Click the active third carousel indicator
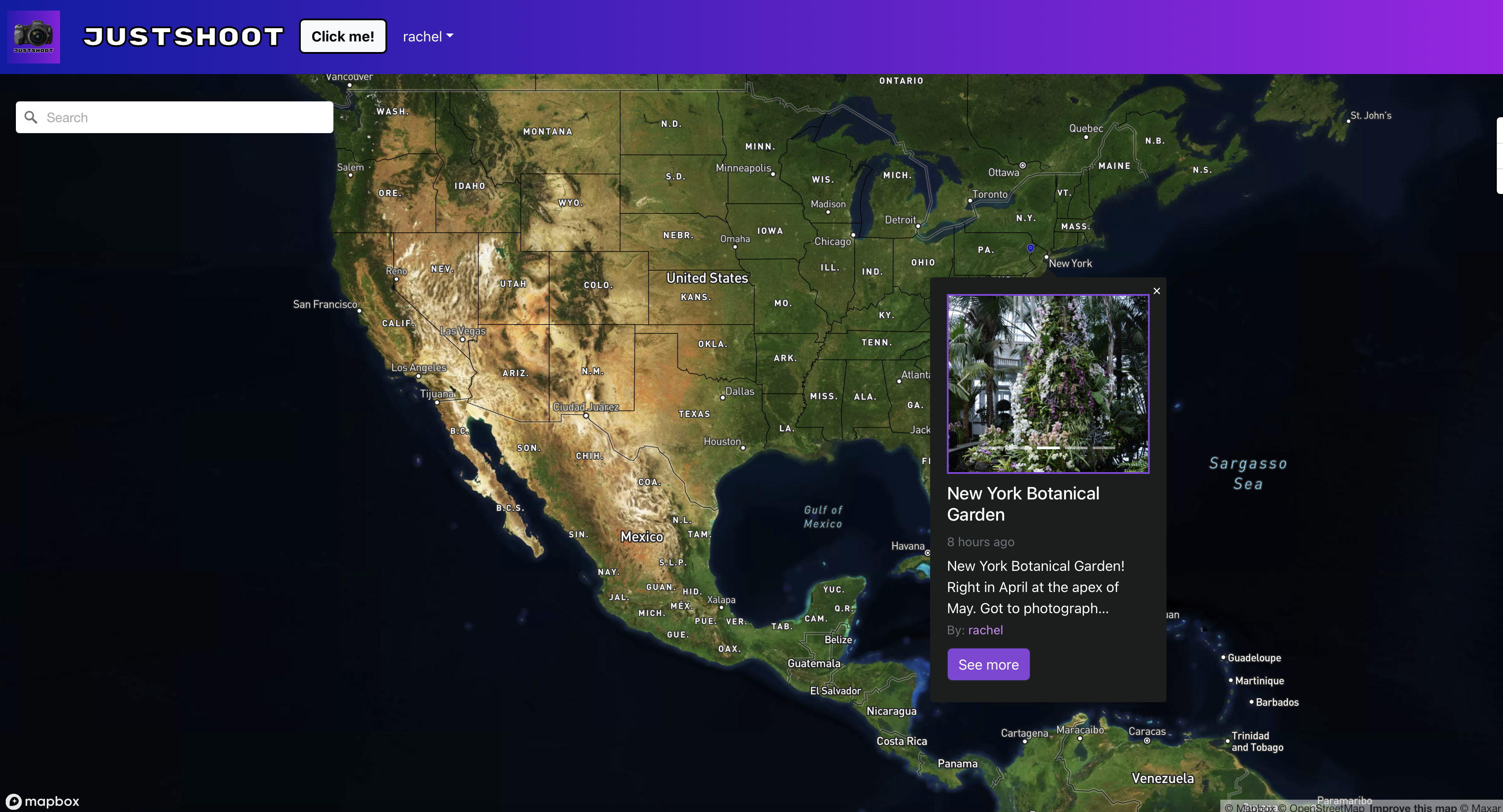This screenshot has width=1503, height=812. click(x=1048, y=447)
